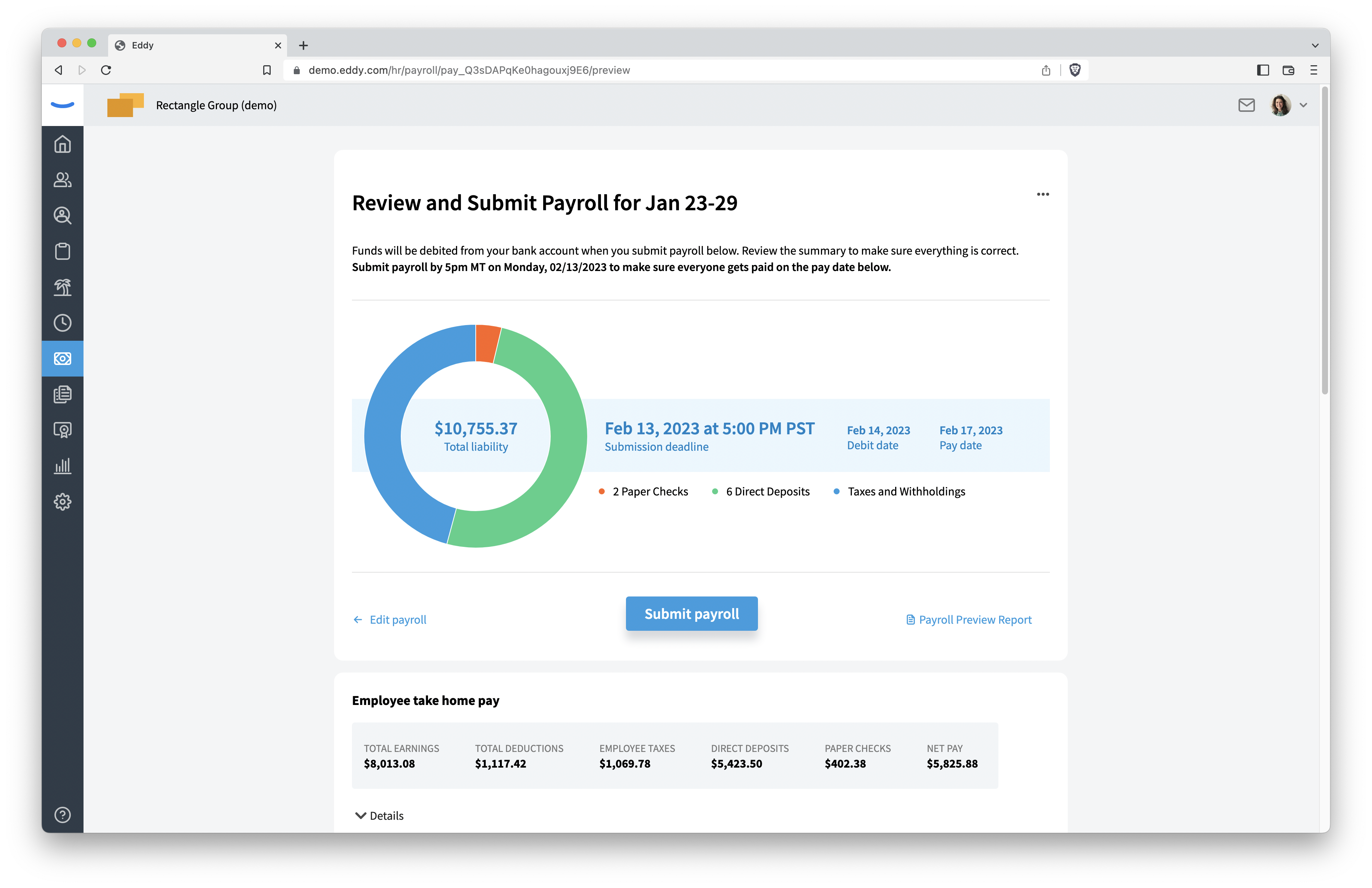
Task: Open the Brave Shields icon
Action: tap(1075, 70)
